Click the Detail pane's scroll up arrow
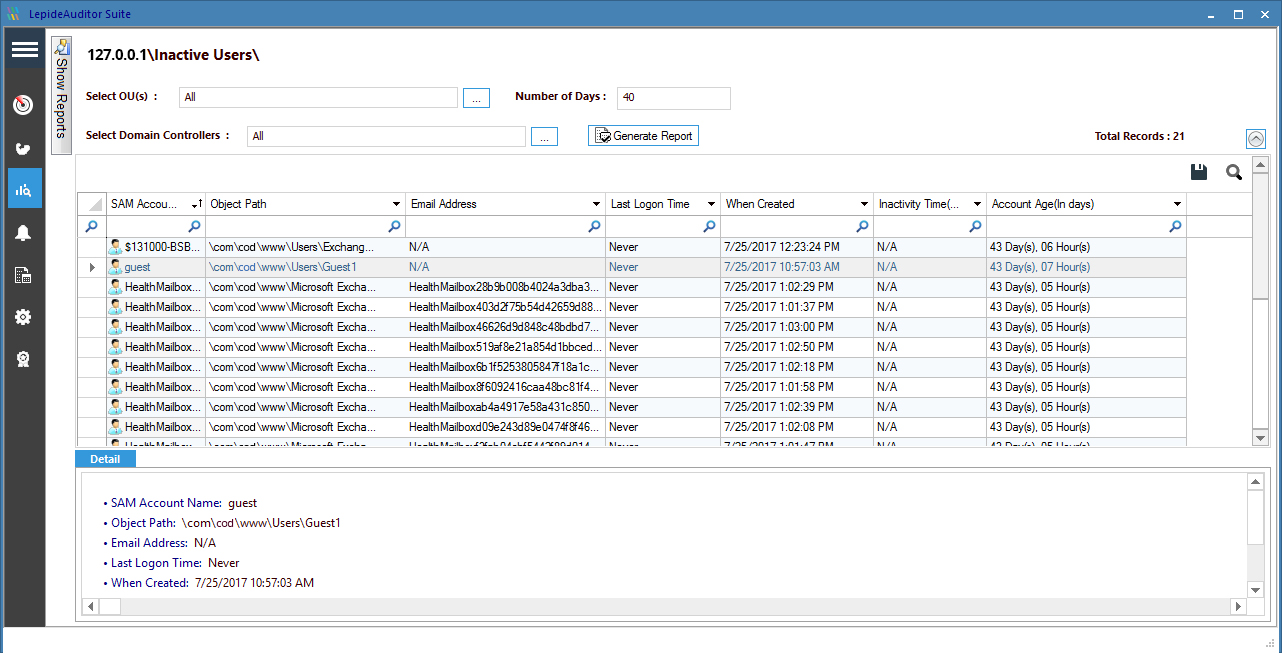 pyautogui.click(x=1255, y=483)
